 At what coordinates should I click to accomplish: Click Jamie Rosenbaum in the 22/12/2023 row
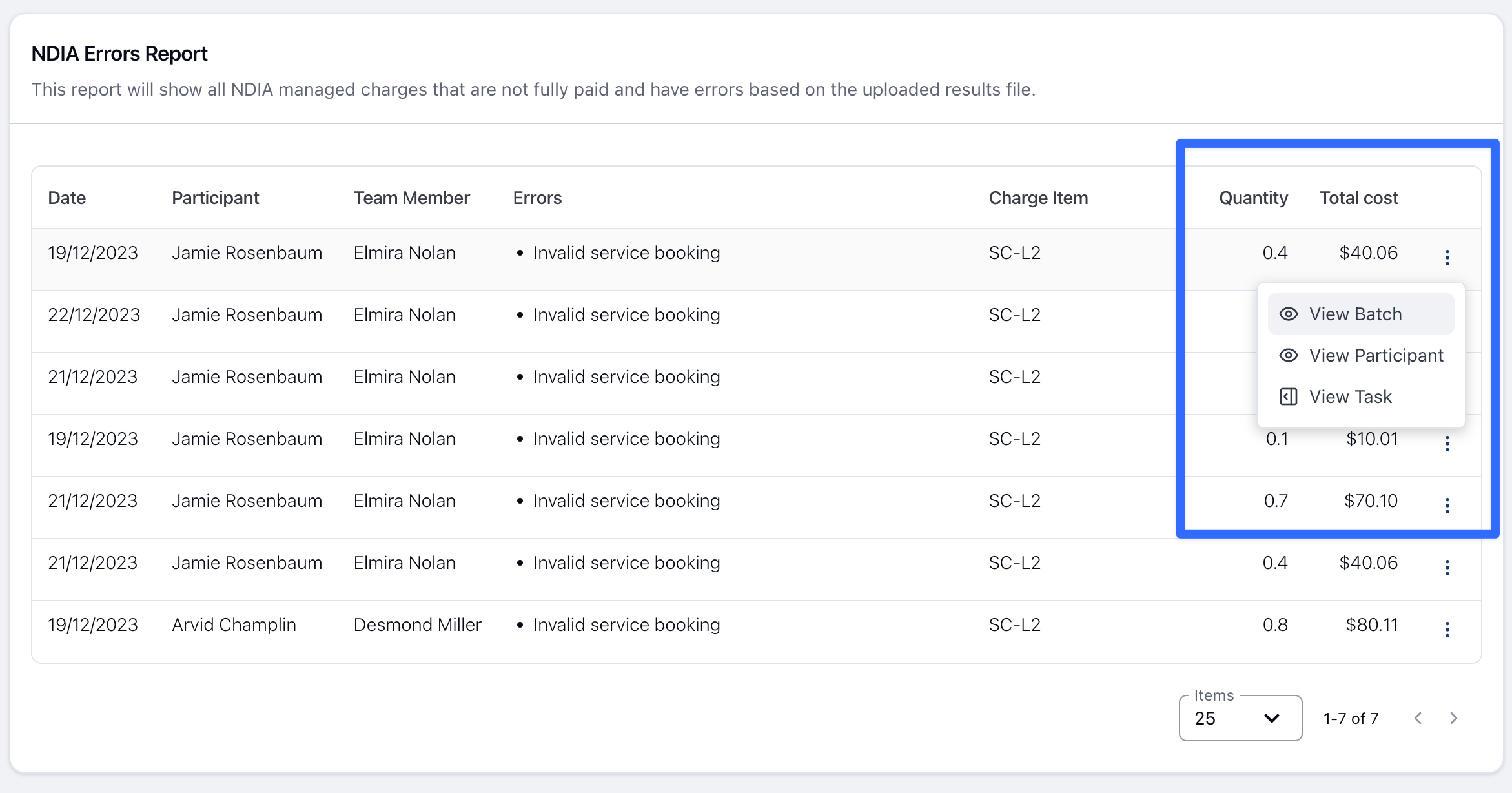[x=247, y=314]
